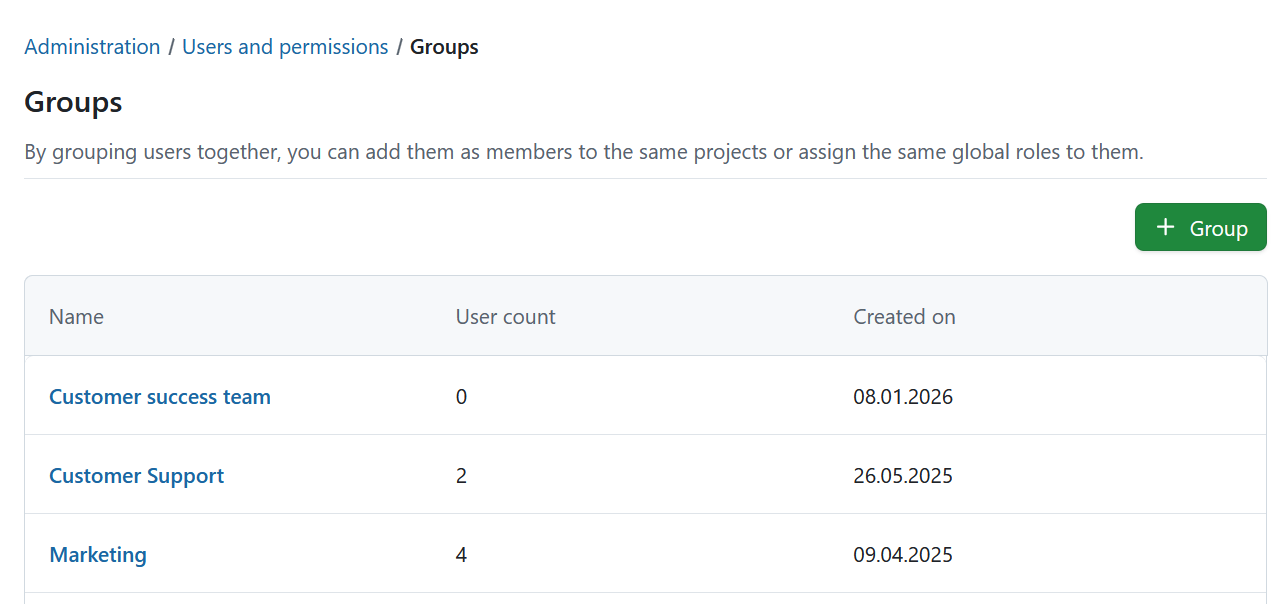Screen dimensions: 1285x604
Task: Click the Groups page heading
Action: pyautogui.click(x=73, y=102)
